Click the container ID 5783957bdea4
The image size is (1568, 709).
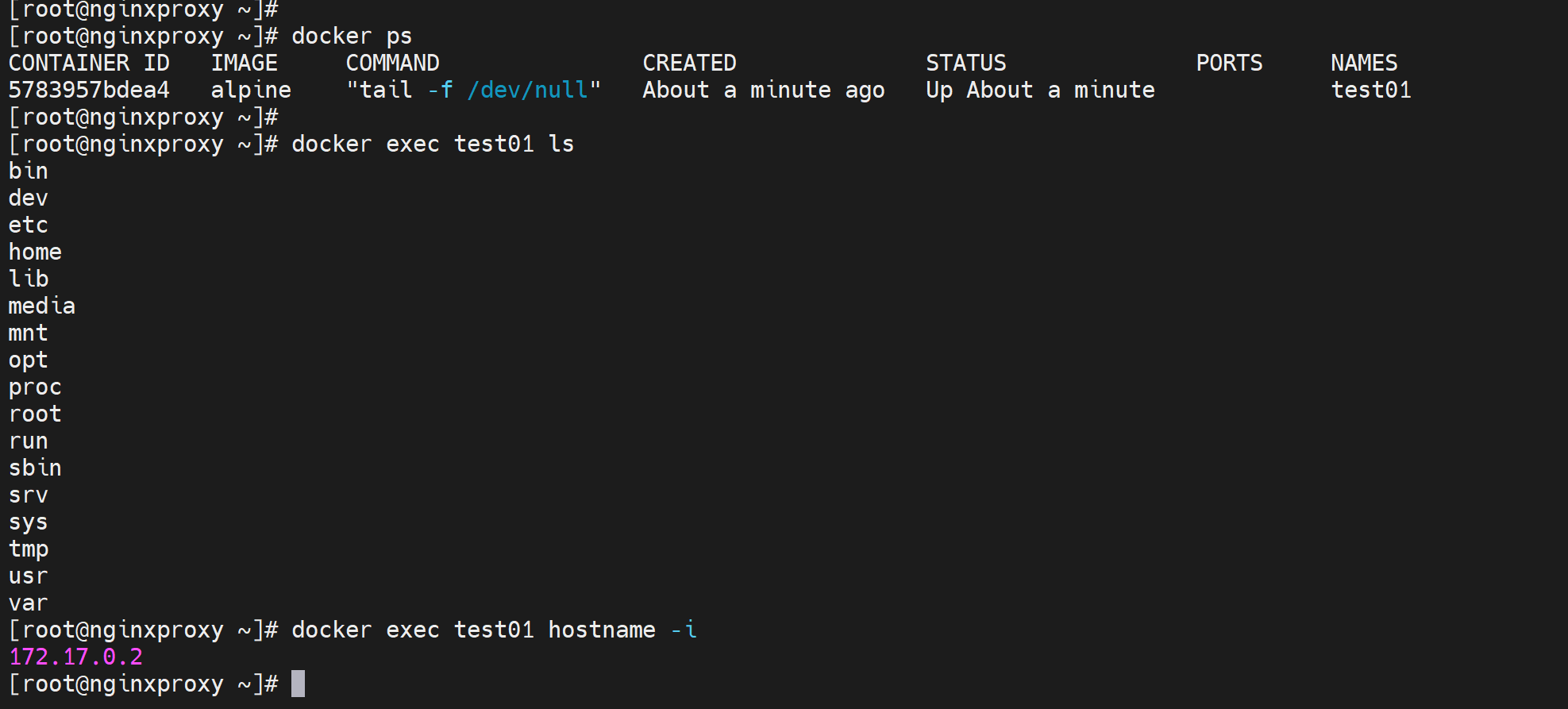click(89, 90)
